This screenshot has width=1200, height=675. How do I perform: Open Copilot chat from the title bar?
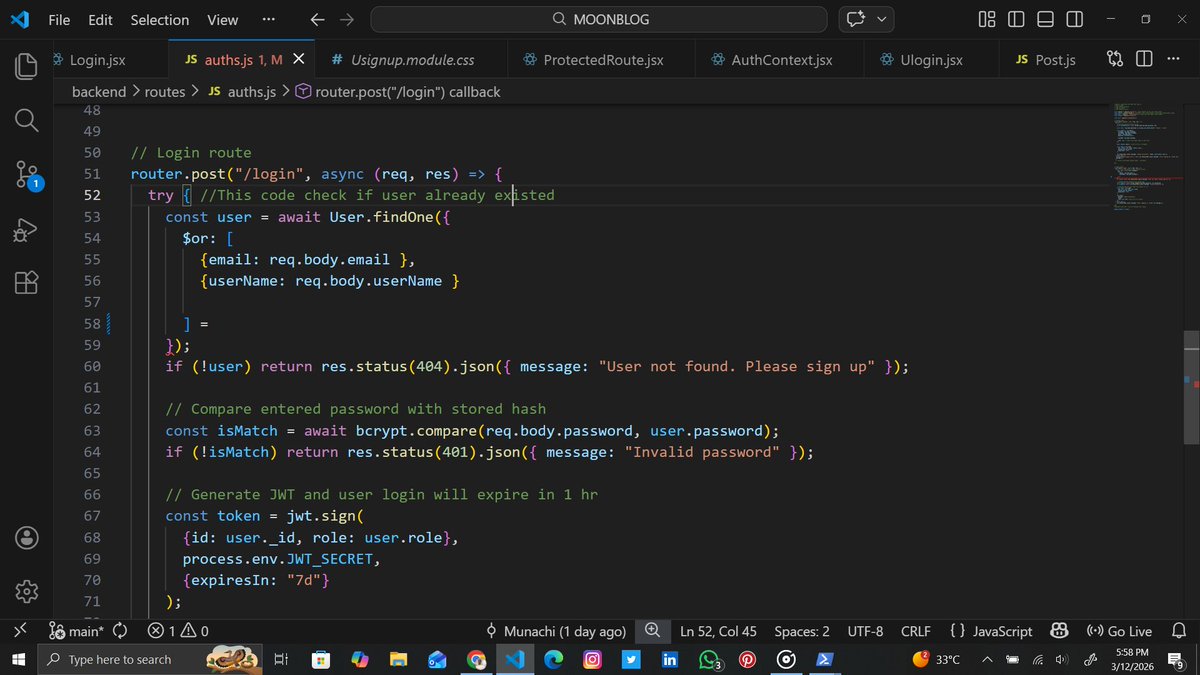pyautogui.click(x=855, y=19)
